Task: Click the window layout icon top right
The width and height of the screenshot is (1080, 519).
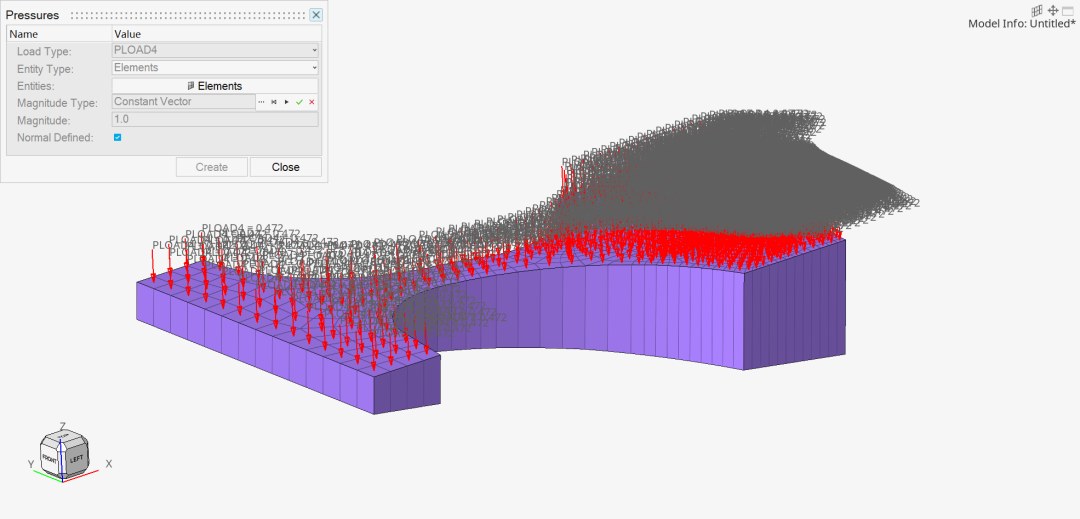Action: [1068, 10]
